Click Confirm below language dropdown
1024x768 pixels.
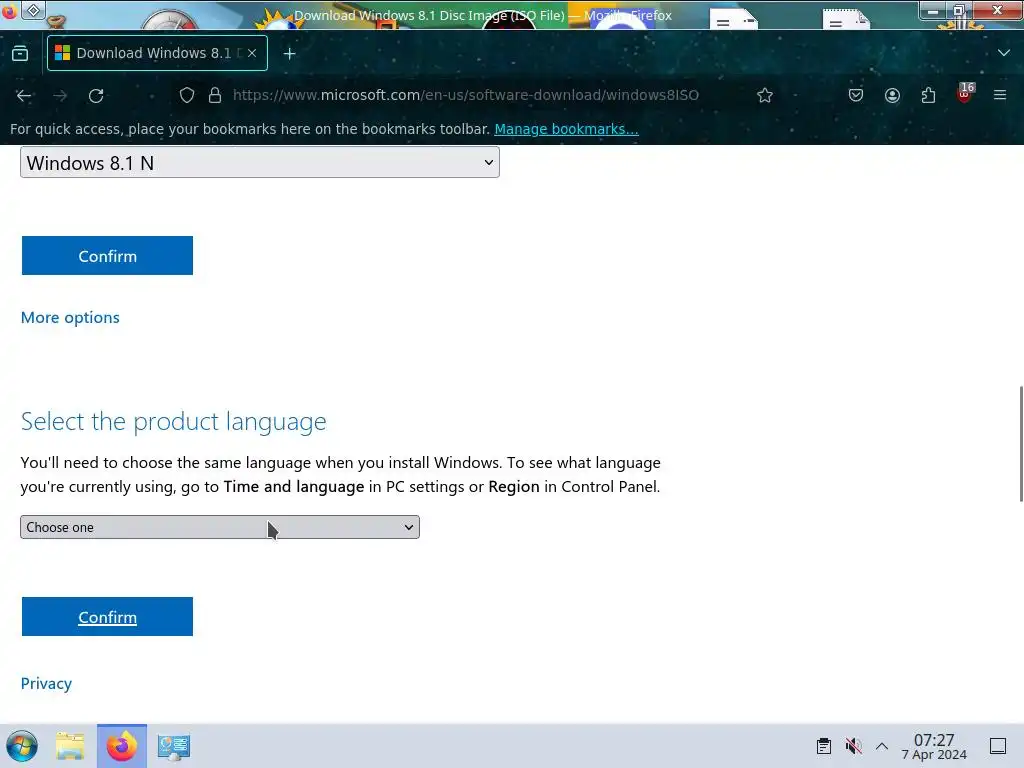(x=107, y=616)
